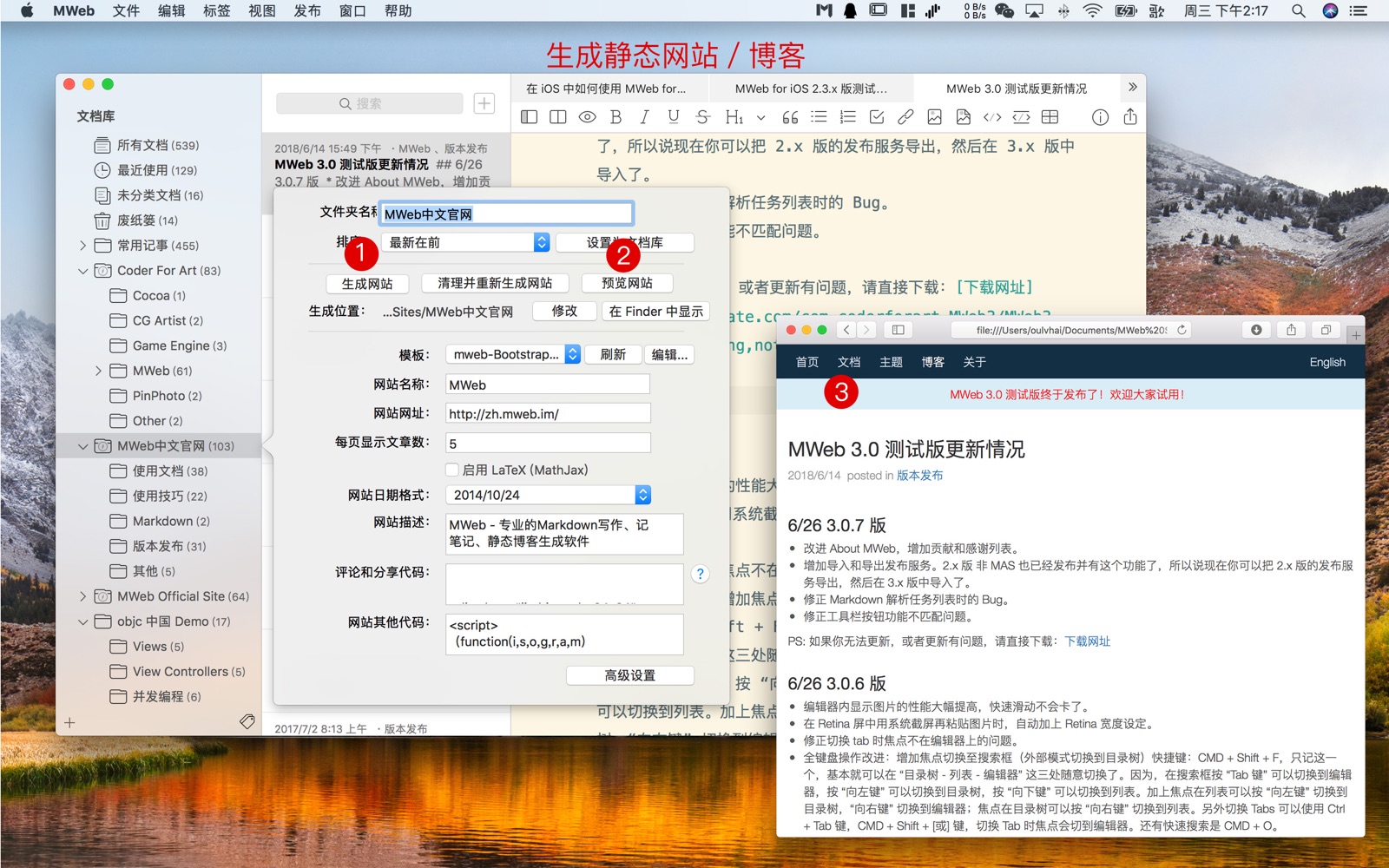This screenshot has width=1389, height=868.
Task: Open help for comment and share code
Action: [700, 574]
